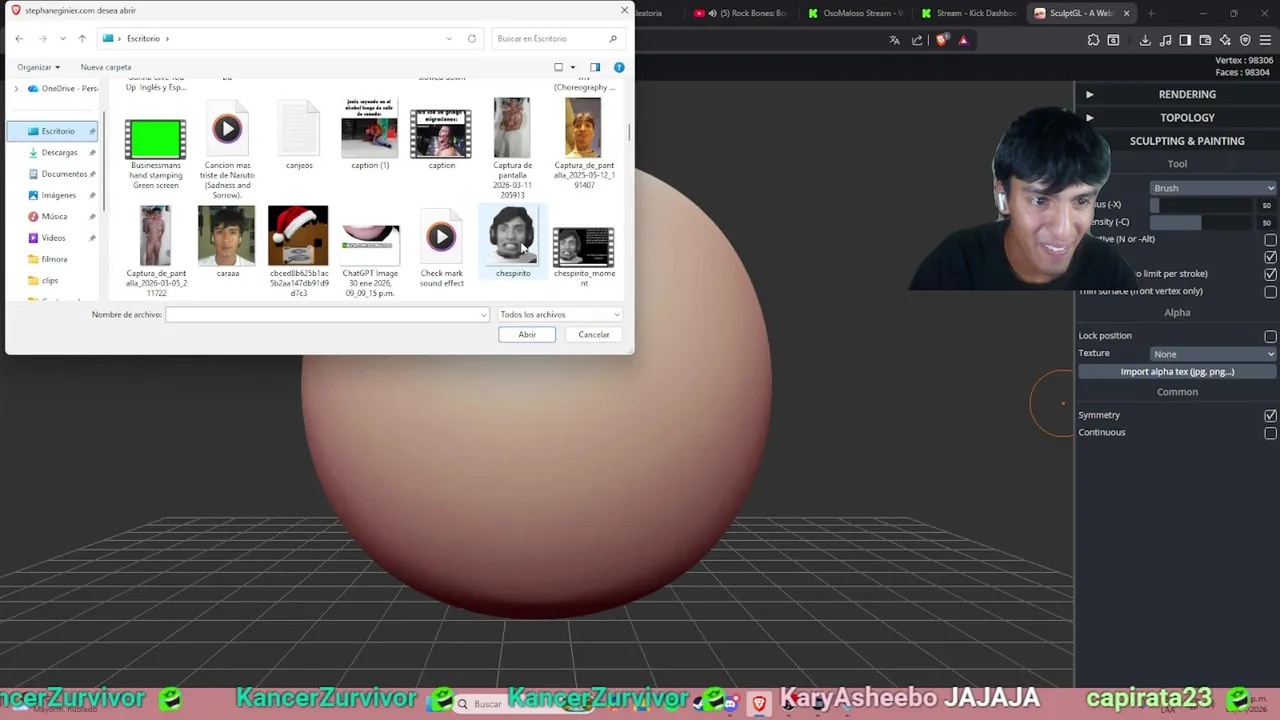Toggle the preview pane in file dialog
Screen dimensions: 1280x720
(595, 67)
